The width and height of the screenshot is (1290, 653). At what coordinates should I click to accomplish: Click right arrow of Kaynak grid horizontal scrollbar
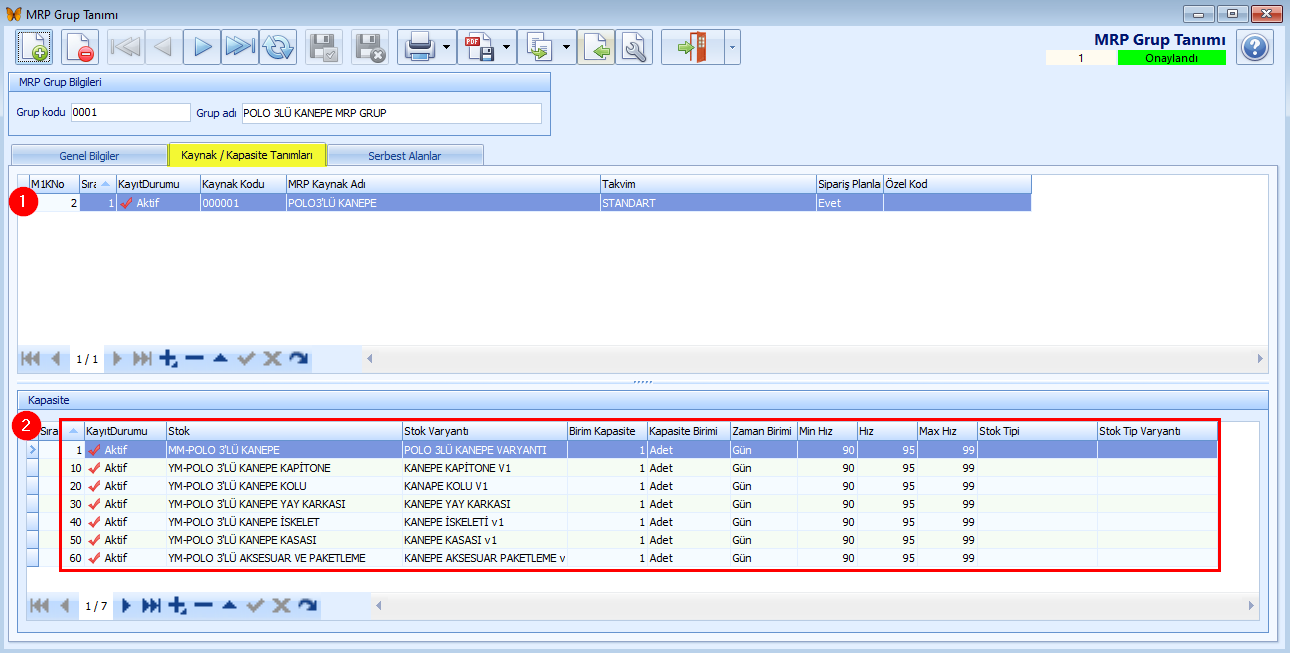1260,358
